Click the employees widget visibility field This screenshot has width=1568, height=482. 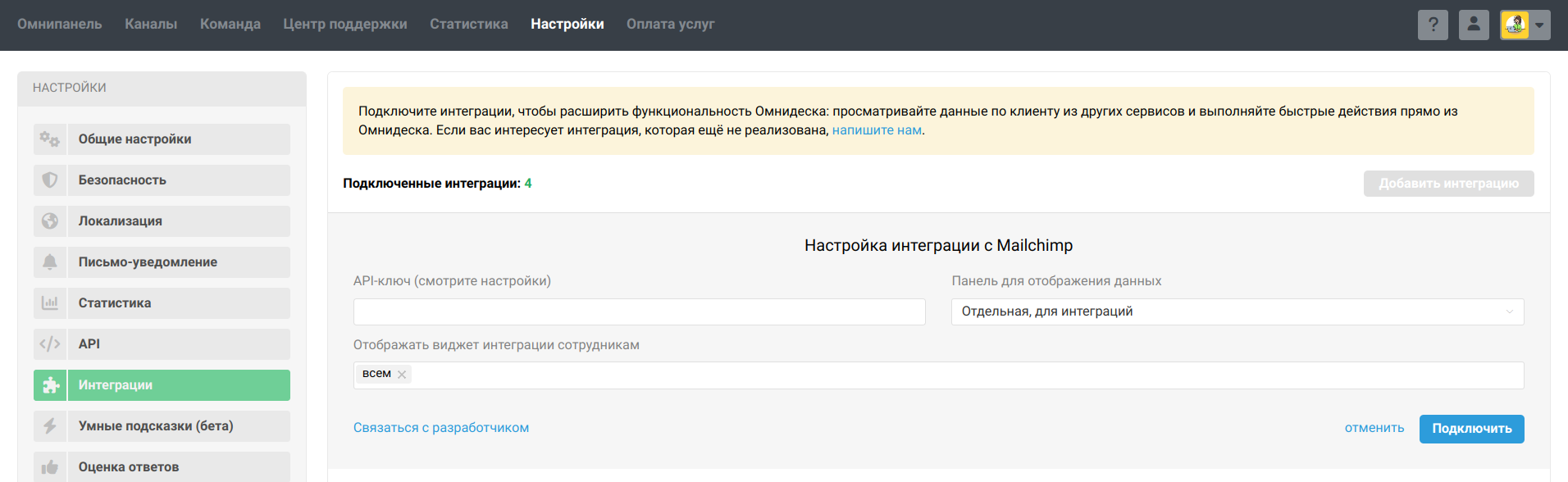[938, 375]
